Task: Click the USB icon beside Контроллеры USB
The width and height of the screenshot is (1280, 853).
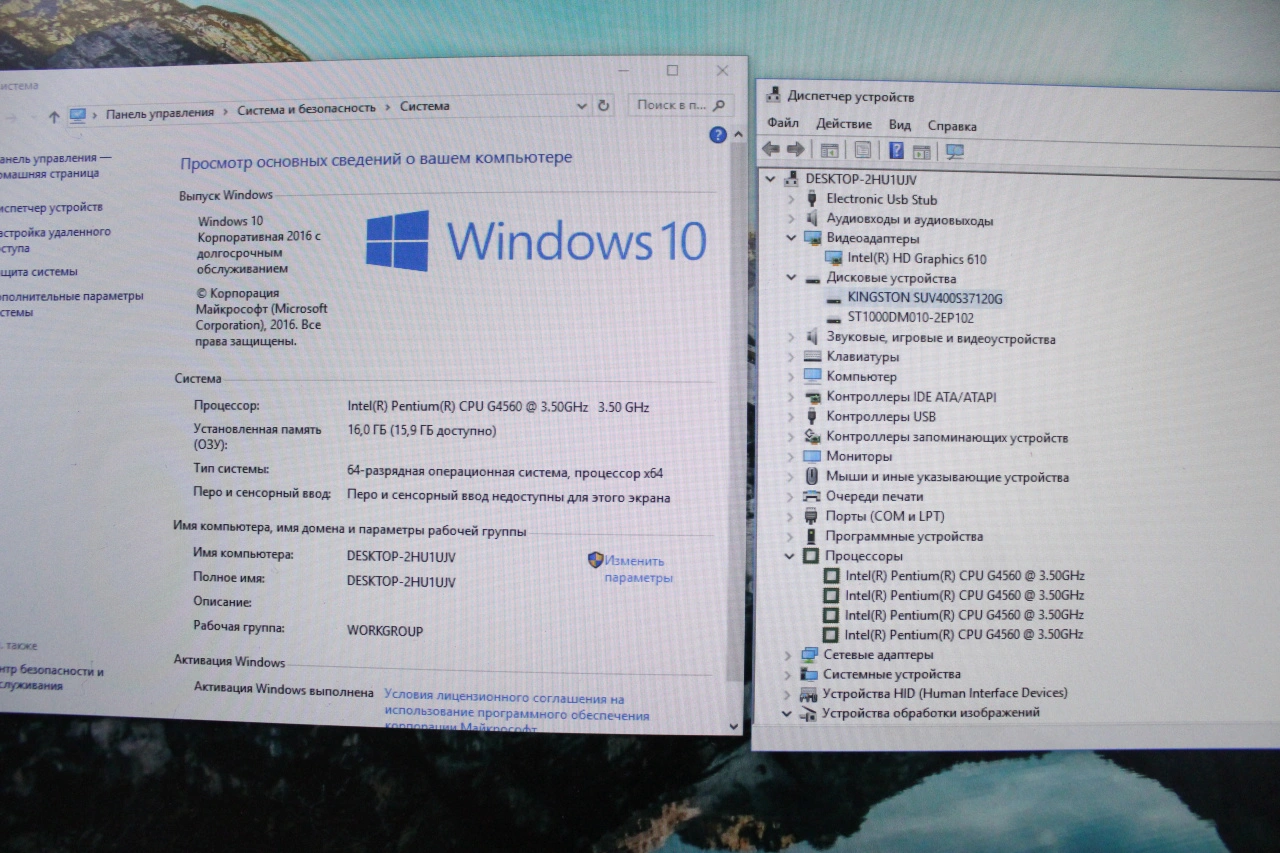Action: point(812,416)
